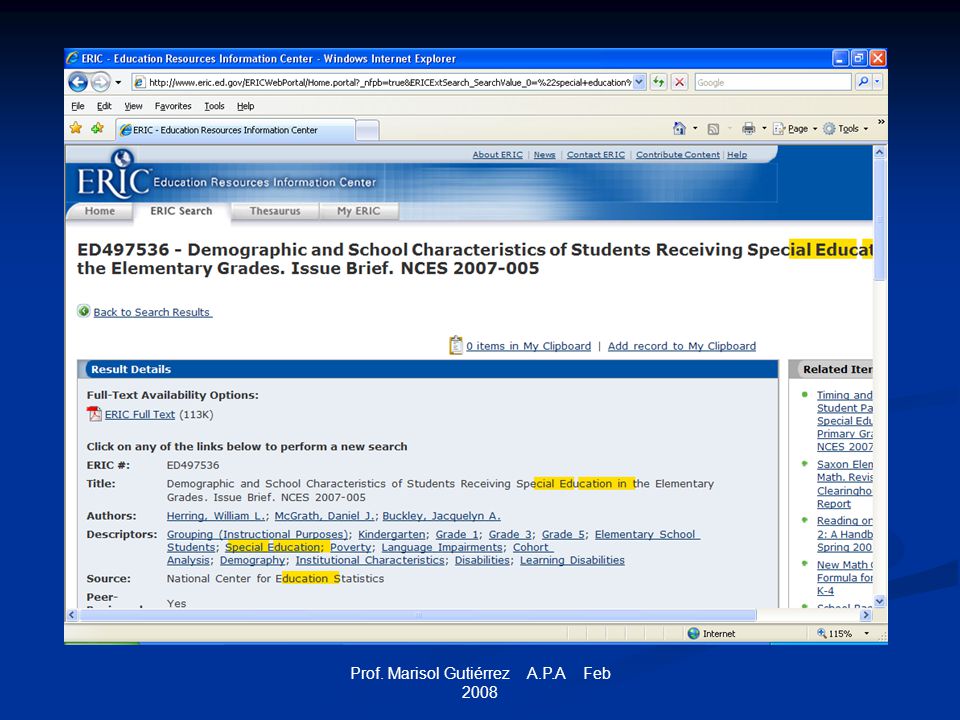Open the Page toolbar menu
The width and height of the screenshot is (960, 720).
click(x=795, y=129)
